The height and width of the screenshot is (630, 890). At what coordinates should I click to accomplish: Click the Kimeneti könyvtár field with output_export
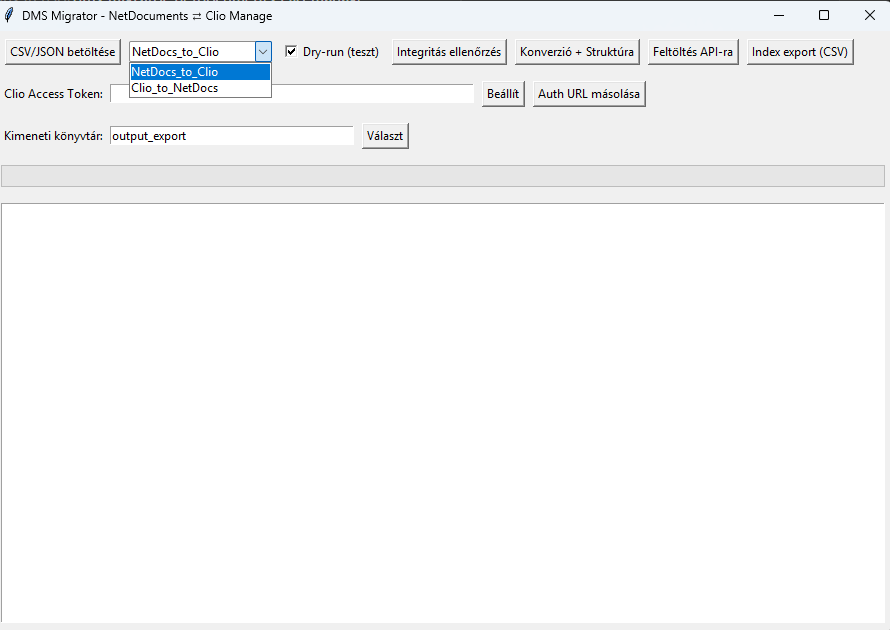pos(232,136)
